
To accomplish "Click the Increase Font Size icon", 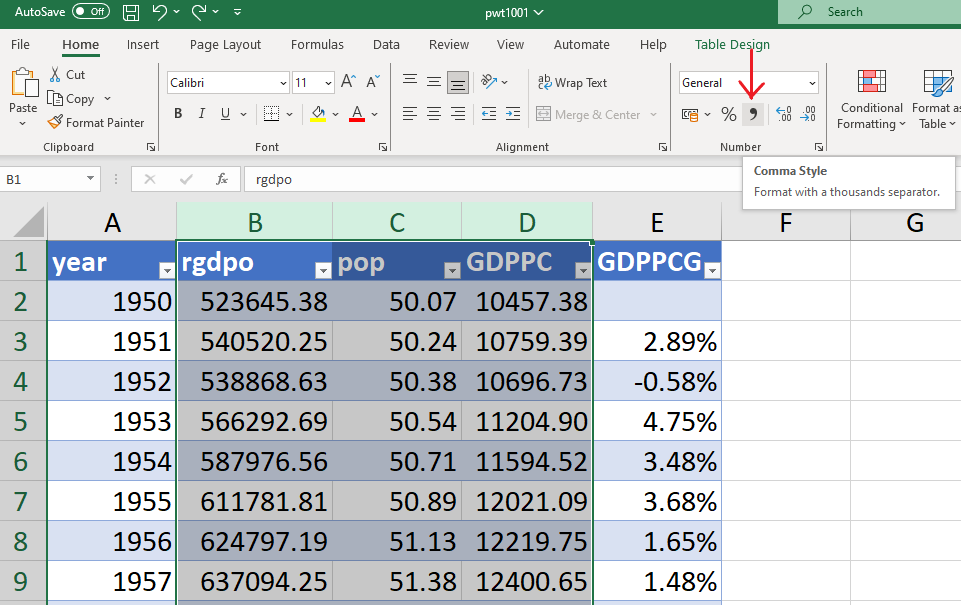I will 348,82.
